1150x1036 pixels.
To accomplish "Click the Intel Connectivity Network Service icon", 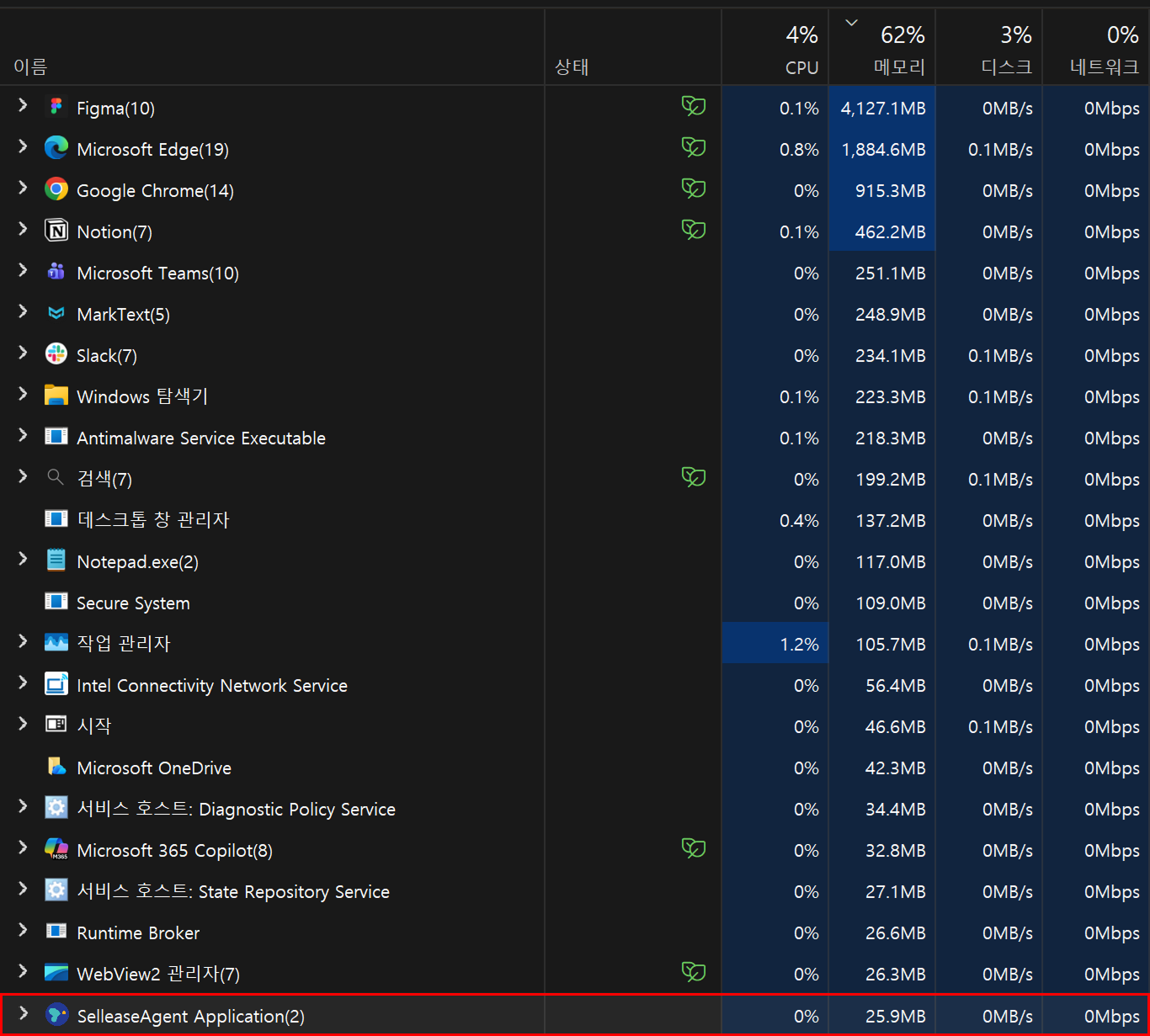I will (x=56, y=684).
